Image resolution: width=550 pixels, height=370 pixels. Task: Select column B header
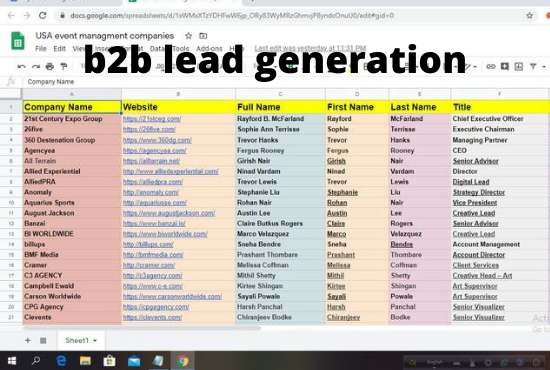click(178, 94)
